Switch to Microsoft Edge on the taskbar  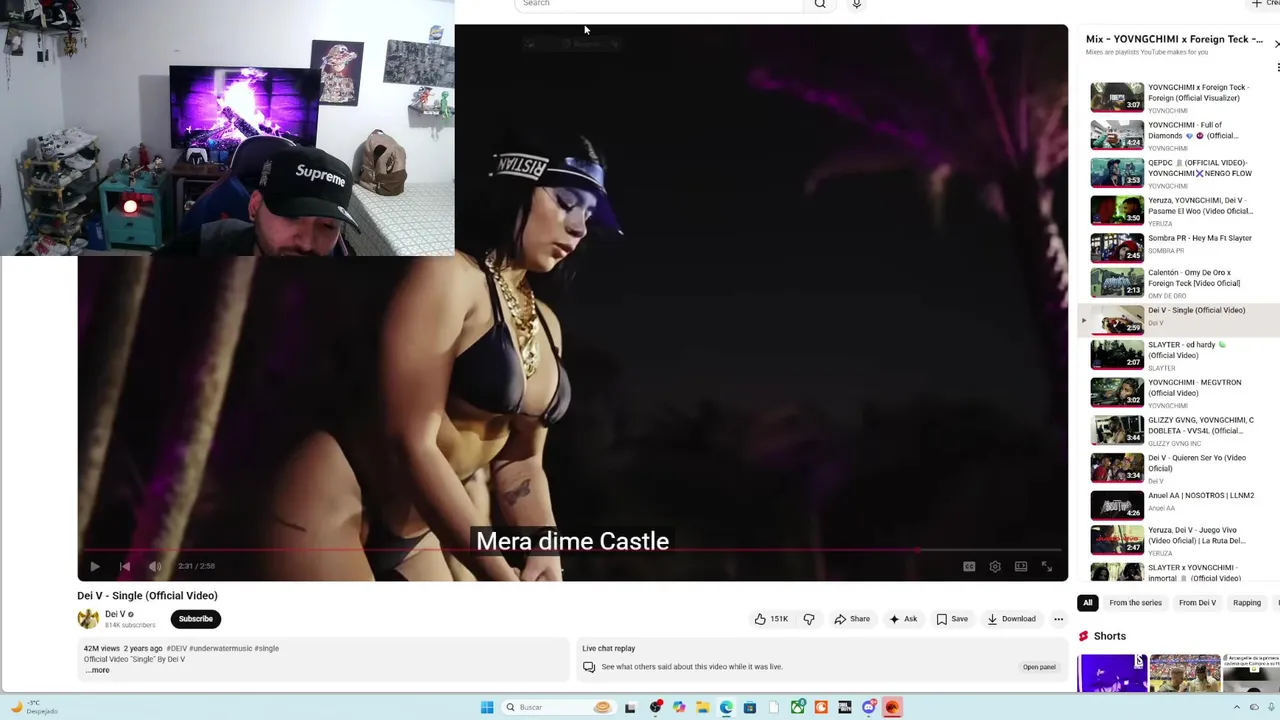click(x=726, y=708)
